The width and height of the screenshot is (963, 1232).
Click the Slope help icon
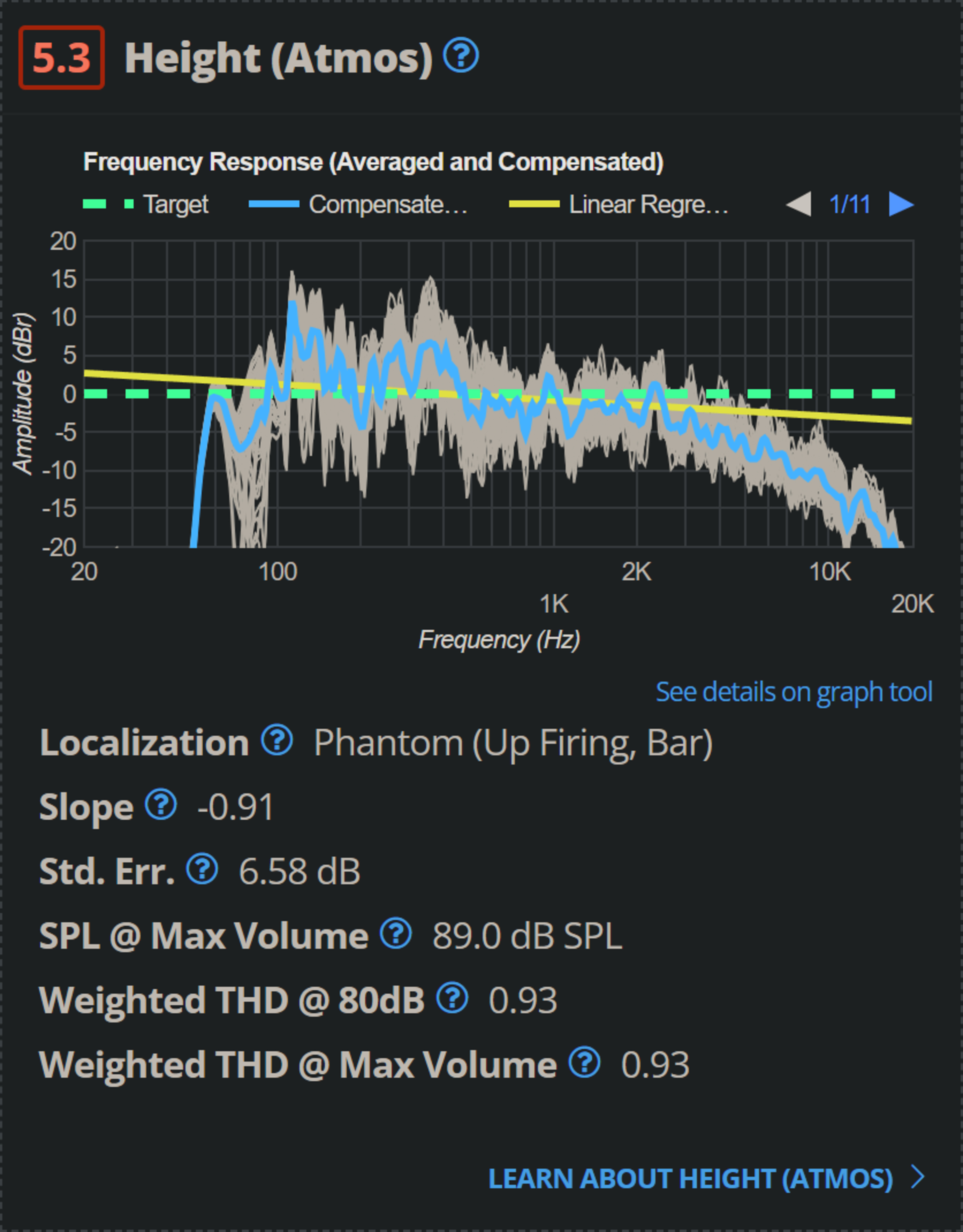(x=161, y=804)
